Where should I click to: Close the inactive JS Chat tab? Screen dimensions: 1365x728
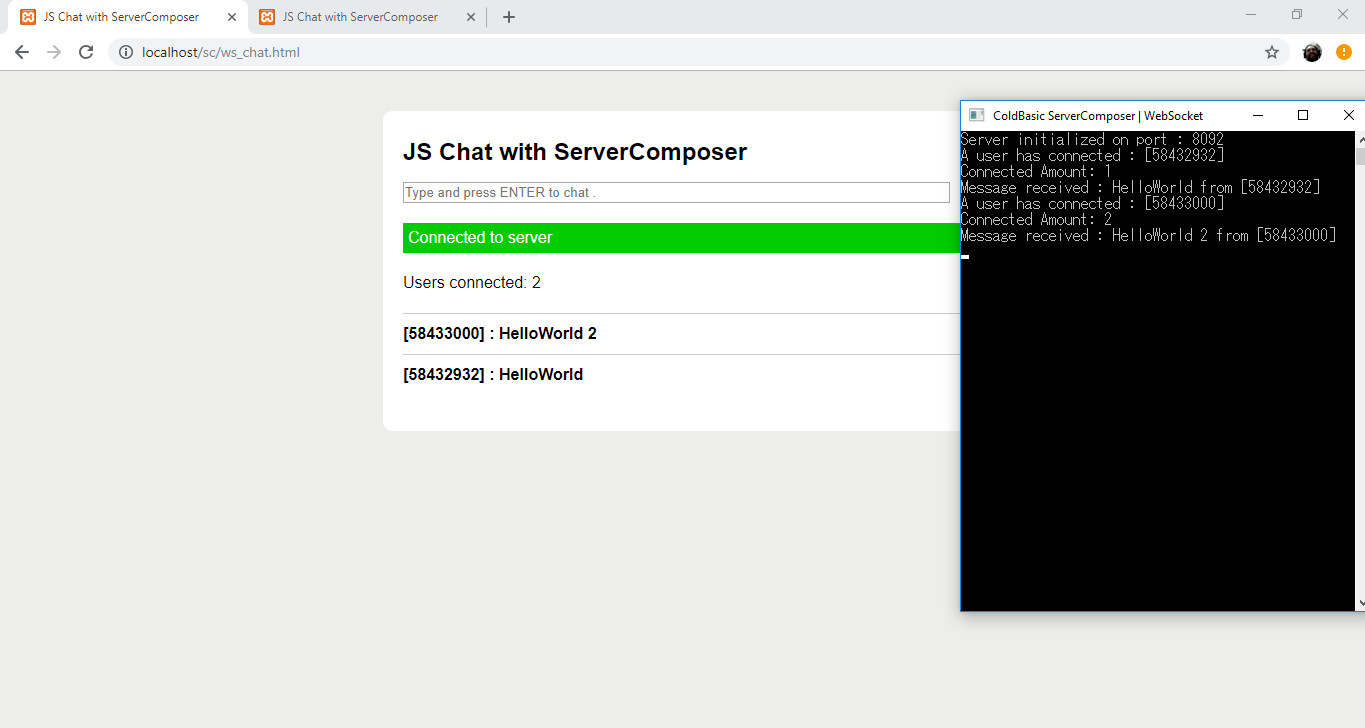click(x=470, y=17)
